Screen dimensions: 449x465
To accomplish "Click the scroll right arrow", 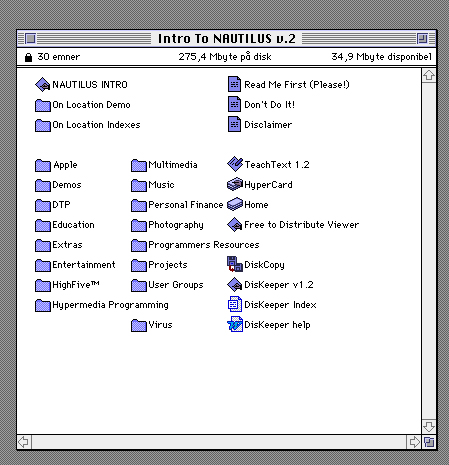I will [414, 442].
